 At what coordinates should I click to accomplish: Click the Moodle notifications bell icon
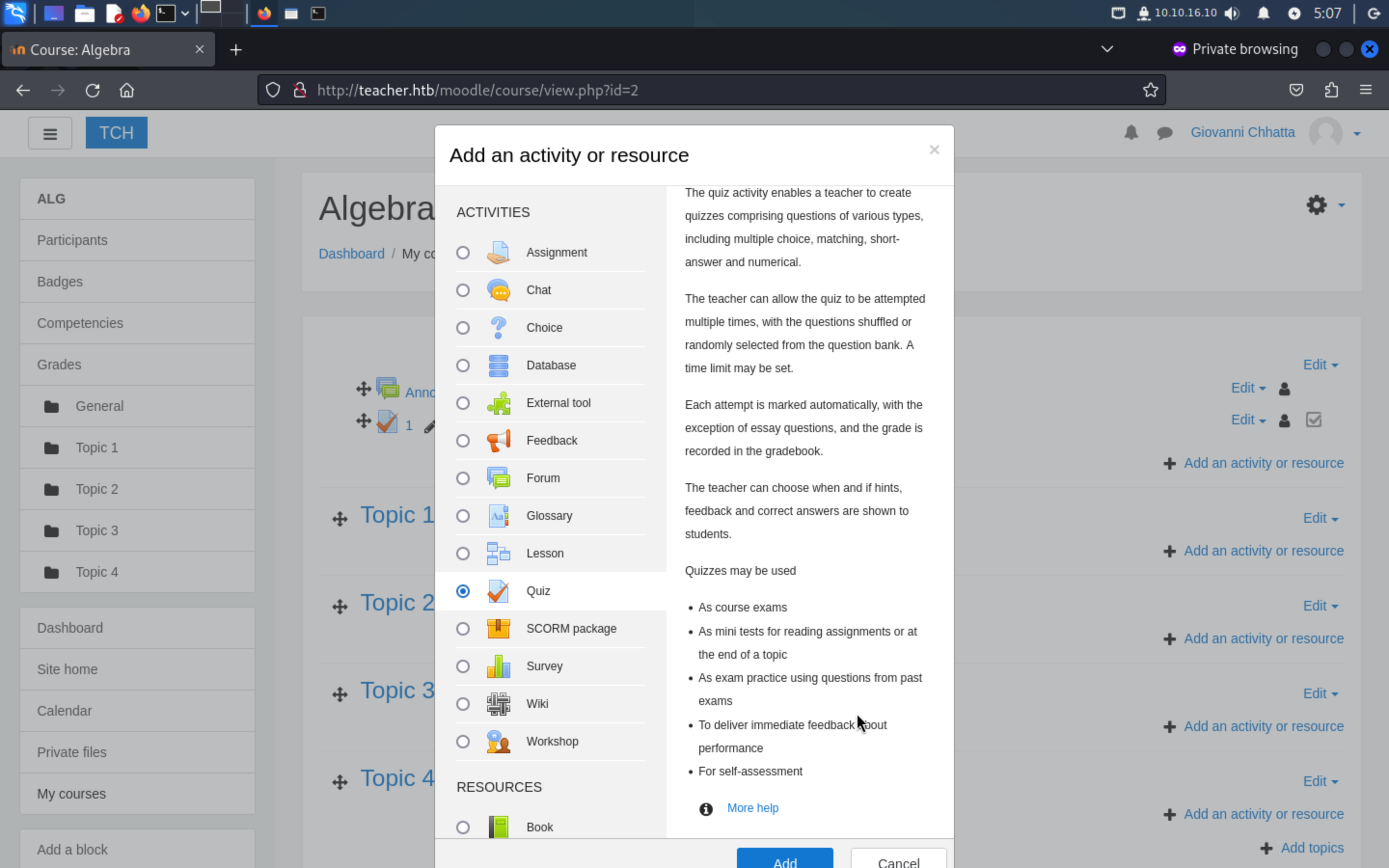[x=1130, y=133]
